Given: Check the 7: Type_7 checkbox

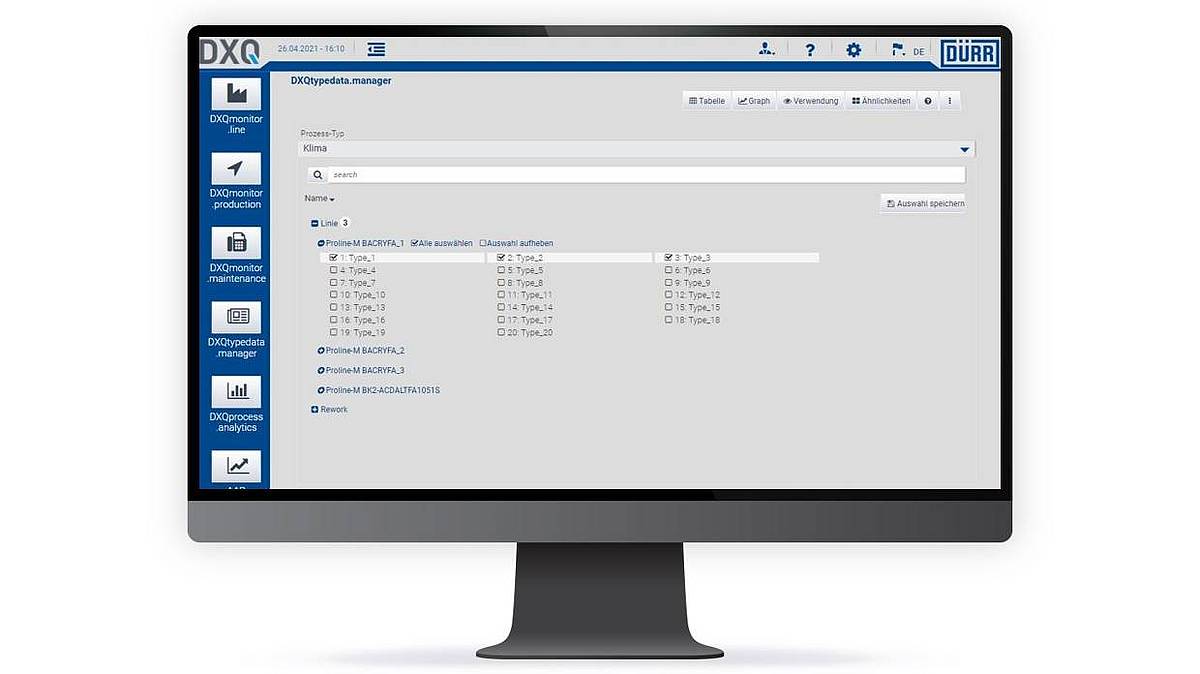Looking at the screenshot, I should pos(333,283).
